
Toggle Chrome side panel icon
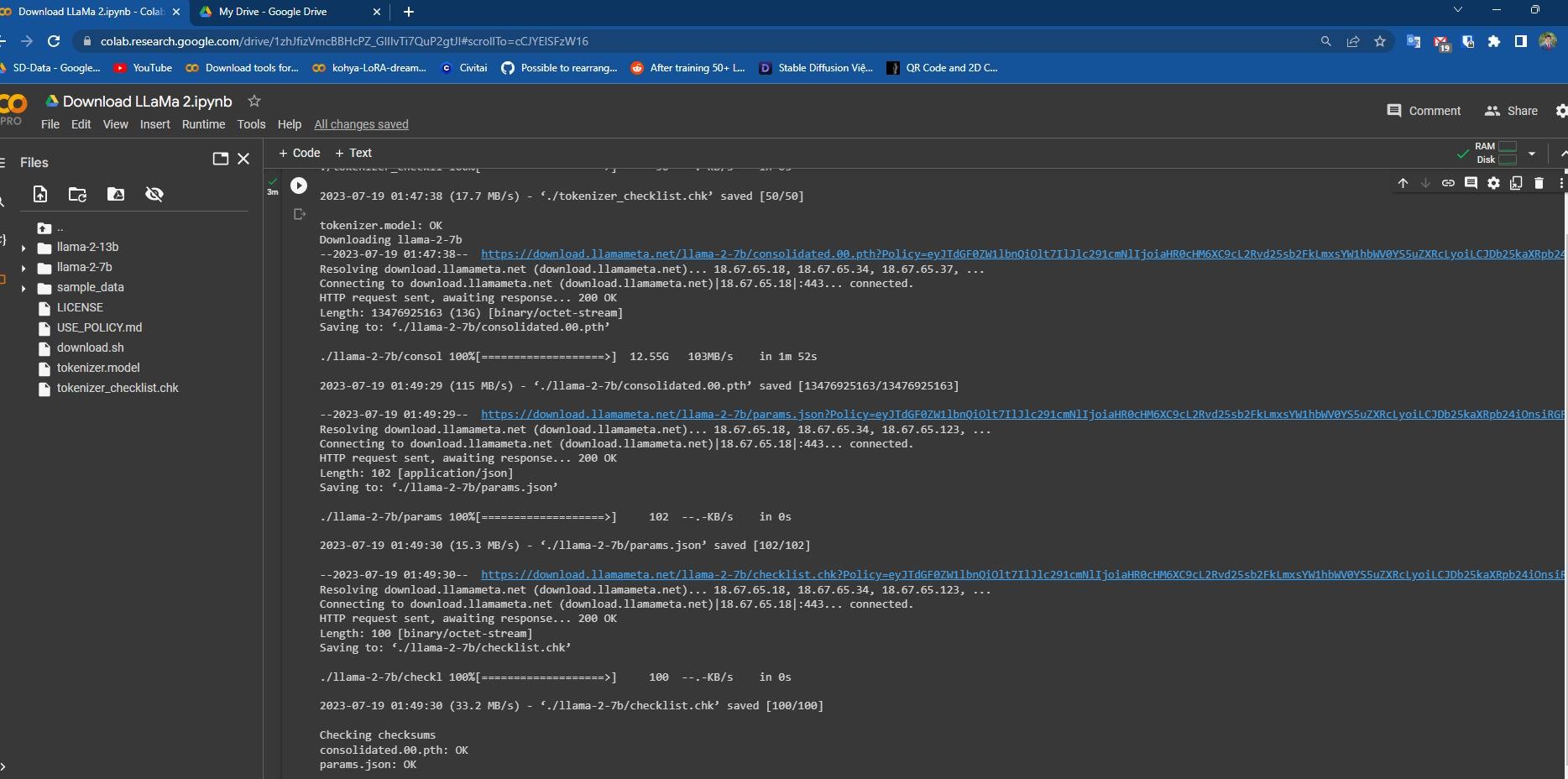[1520, 41]
